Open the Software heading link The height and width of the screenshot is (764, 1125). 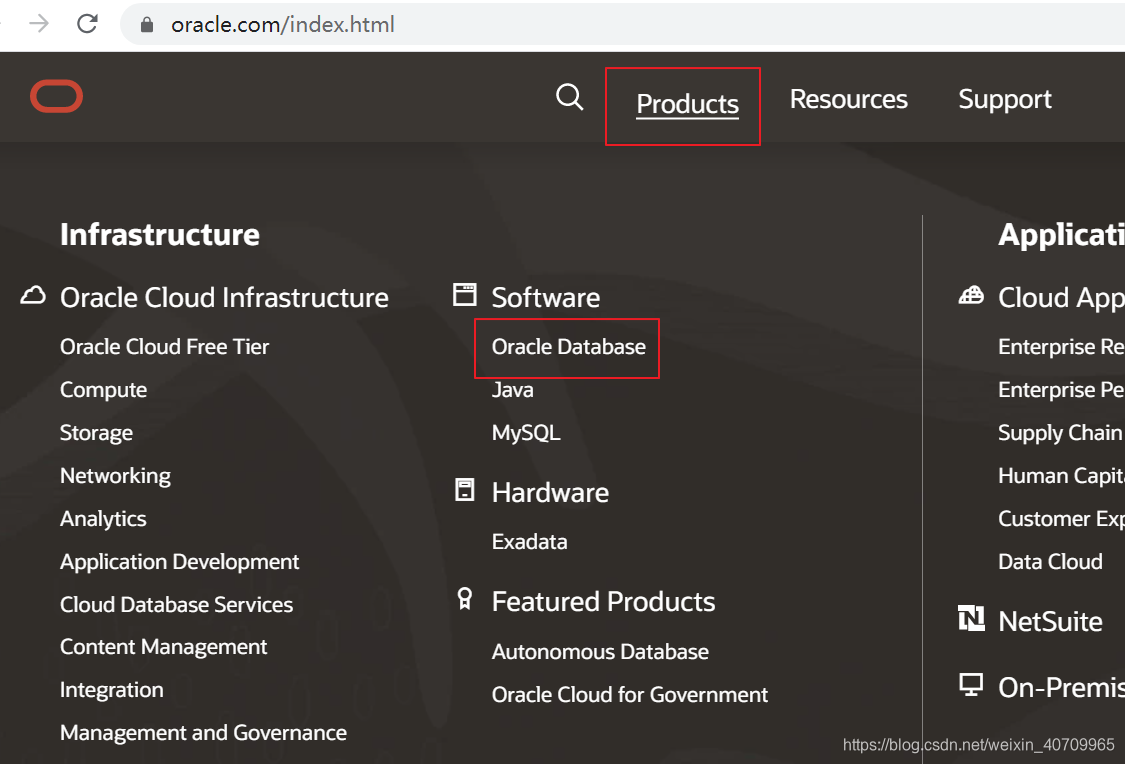pyautogui.click(x=546, y=298)
